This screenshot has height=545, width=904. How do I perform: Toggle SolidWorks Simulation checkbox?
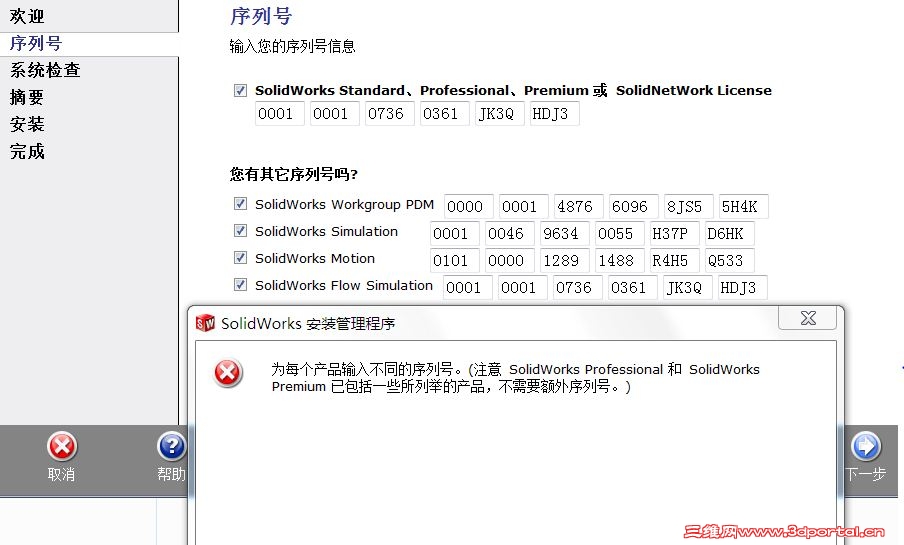pyautogui.click(x=240, y=231)
